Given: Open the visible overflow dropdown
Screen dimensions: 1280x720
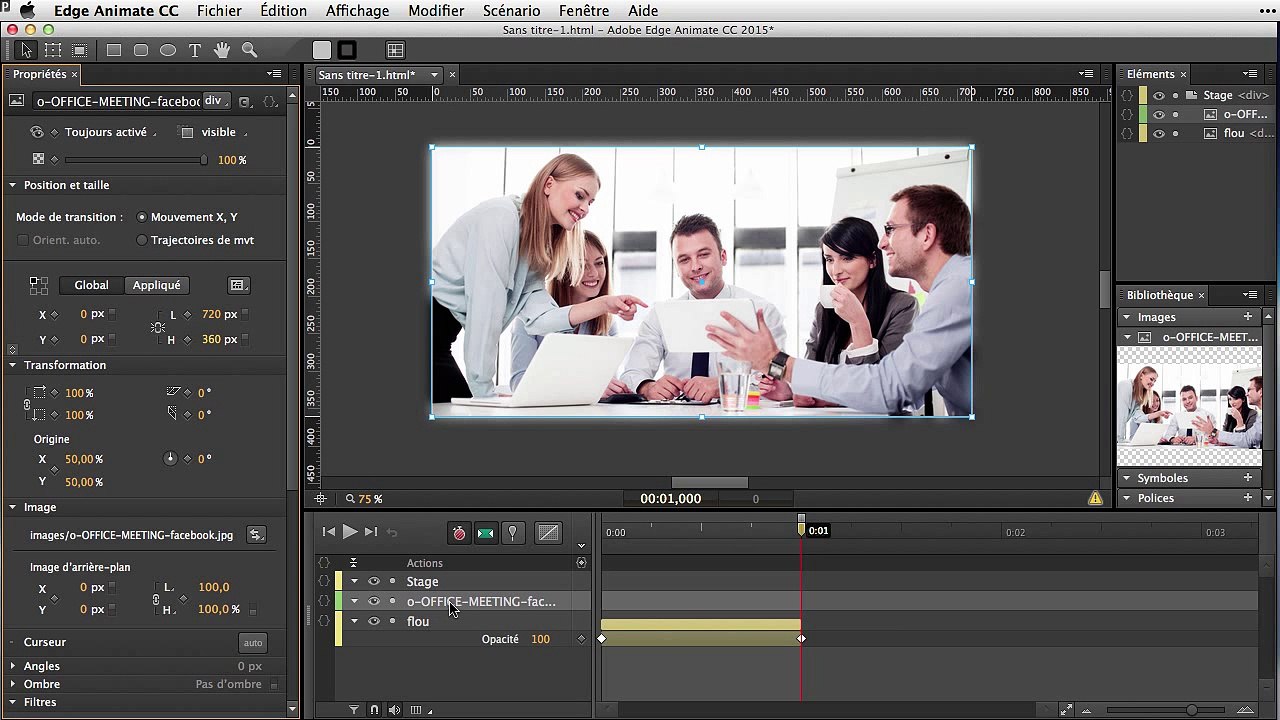Looking at the screenshot, I should [224, 132].
